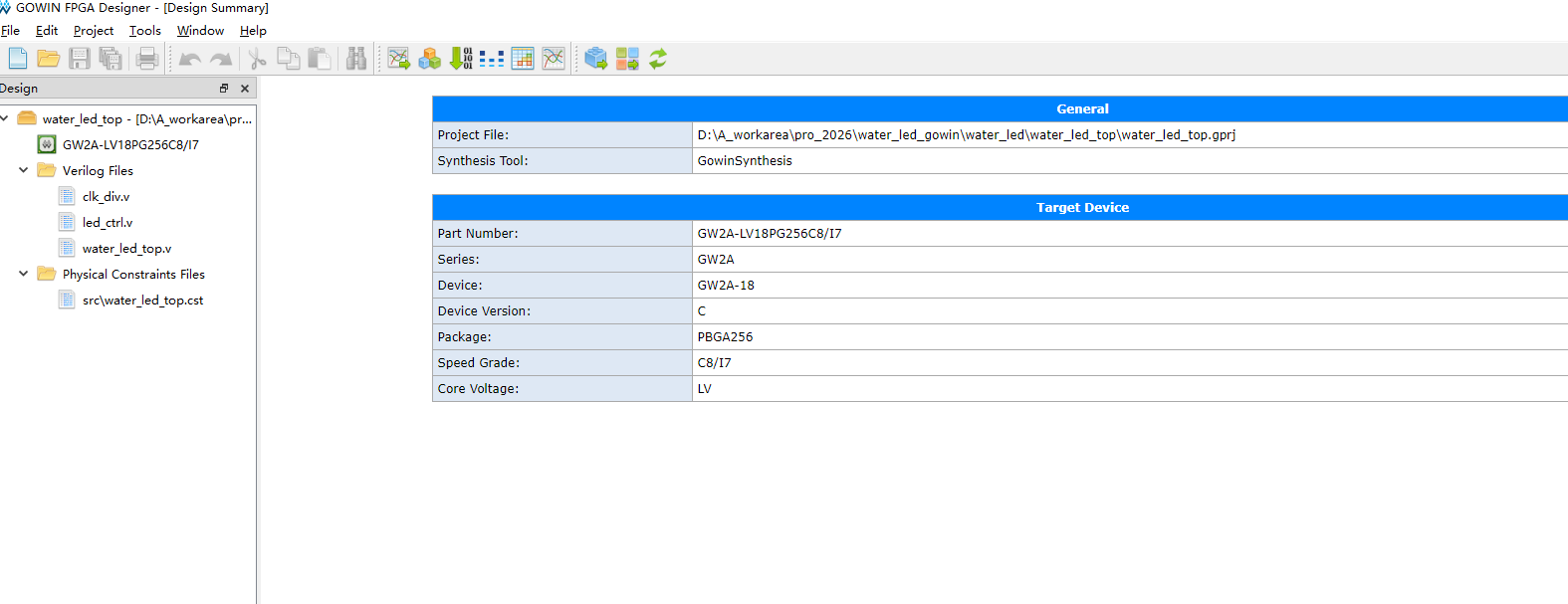Image resolution: width=1568 pixels, height=604 pixels.
Task: Open the File menu
Action: 10,31
